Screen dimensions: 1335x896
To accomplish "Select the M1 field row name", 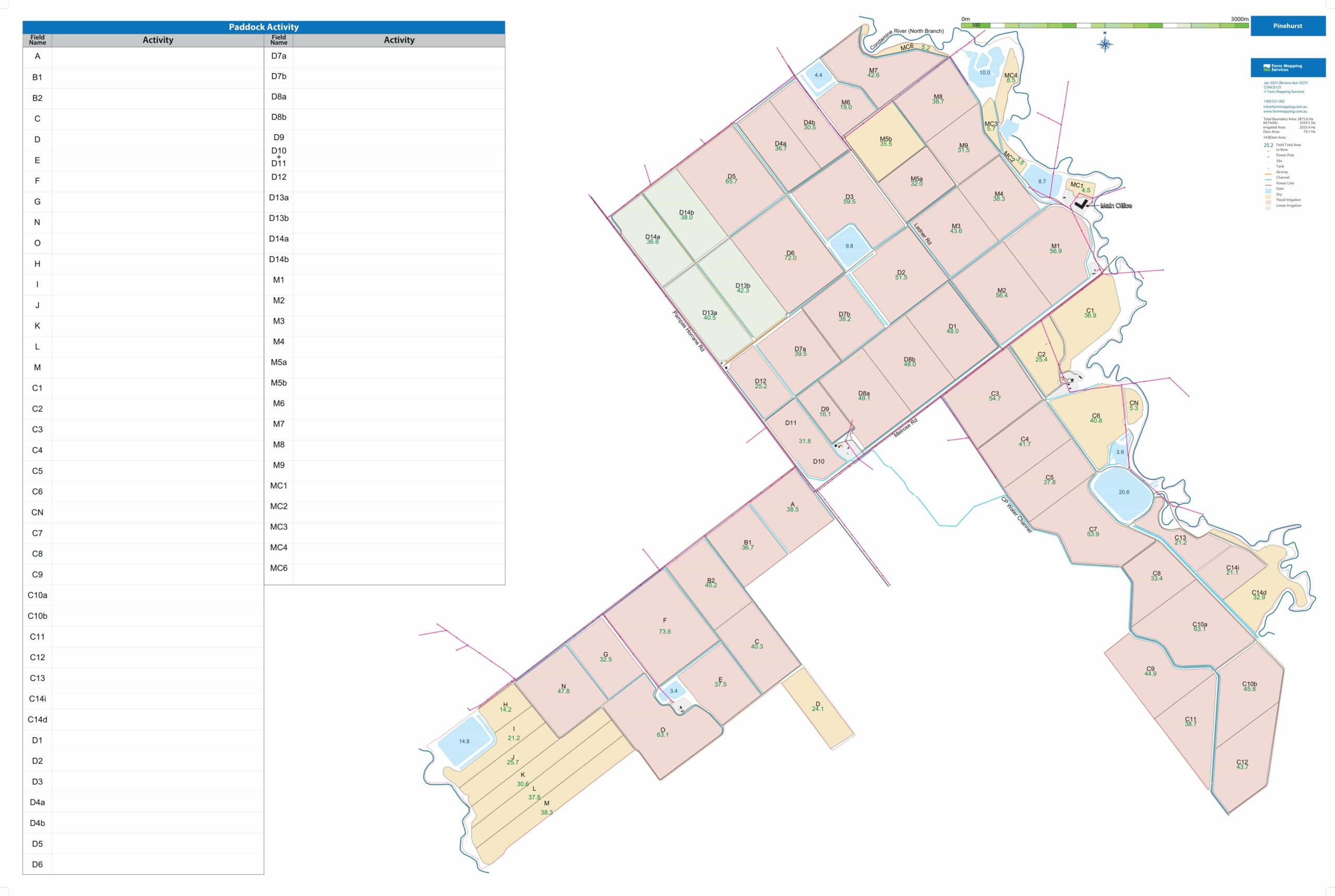I will pos(278,280).
